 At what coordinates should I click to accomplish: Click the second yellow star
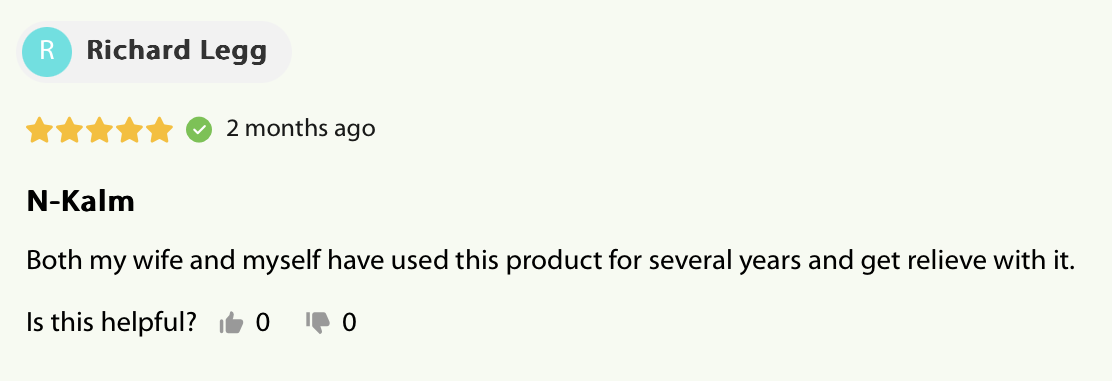tap(70, 130)
